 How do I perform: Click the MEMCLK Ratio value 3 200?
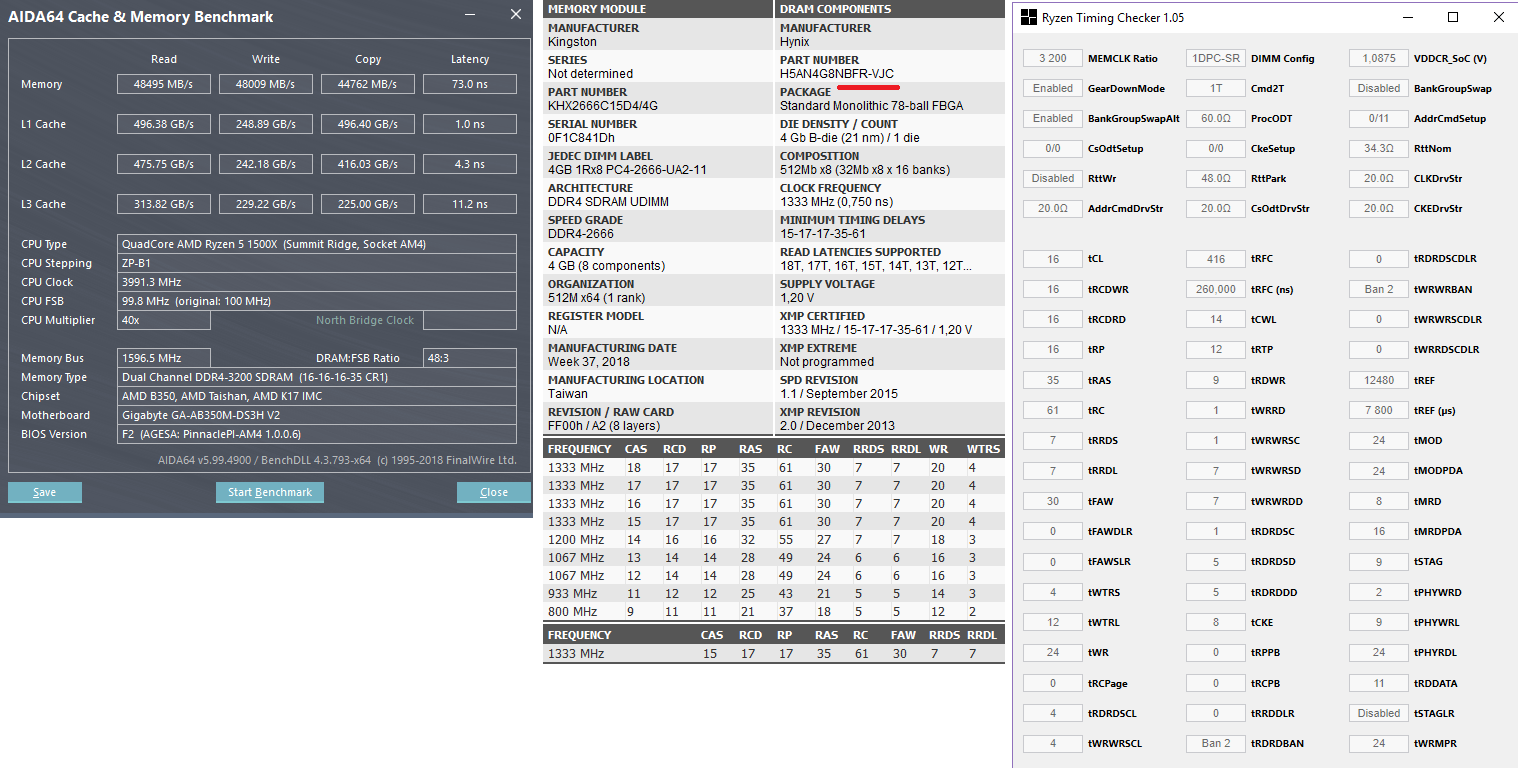[1053, 59]
